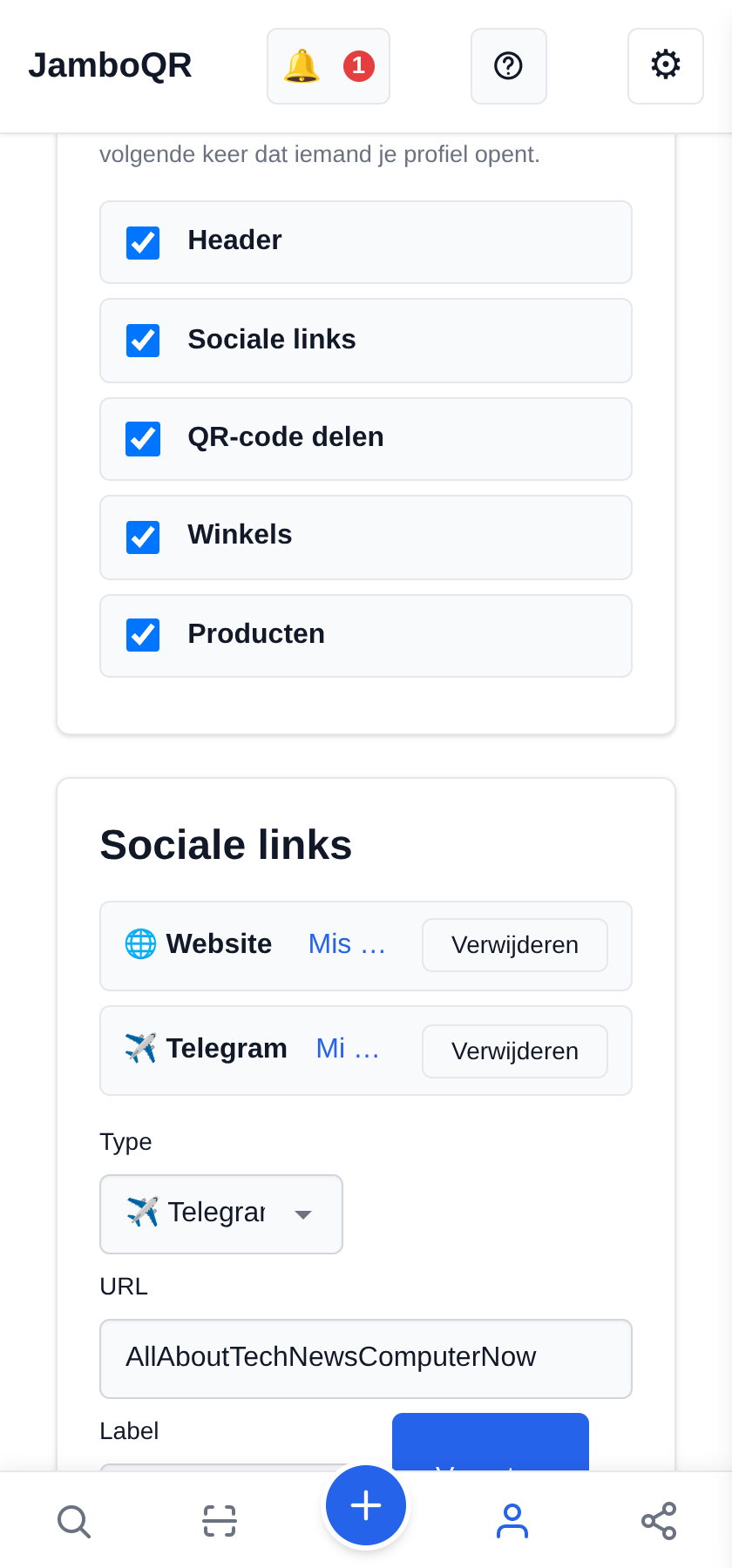Screen dimensions: 732x1568
Task: Toggle the Producten checkbox
Action: click(x=143, y=635)
